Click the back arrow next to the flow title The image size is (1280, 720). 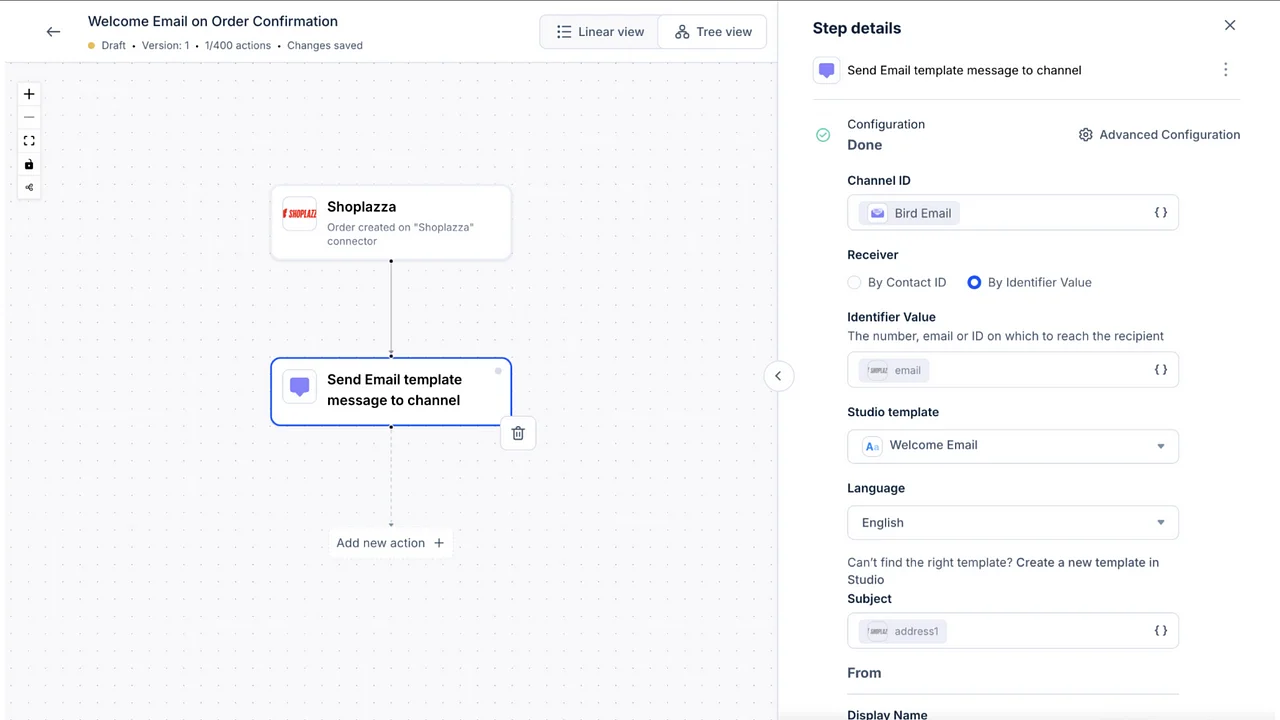point(52,31)
